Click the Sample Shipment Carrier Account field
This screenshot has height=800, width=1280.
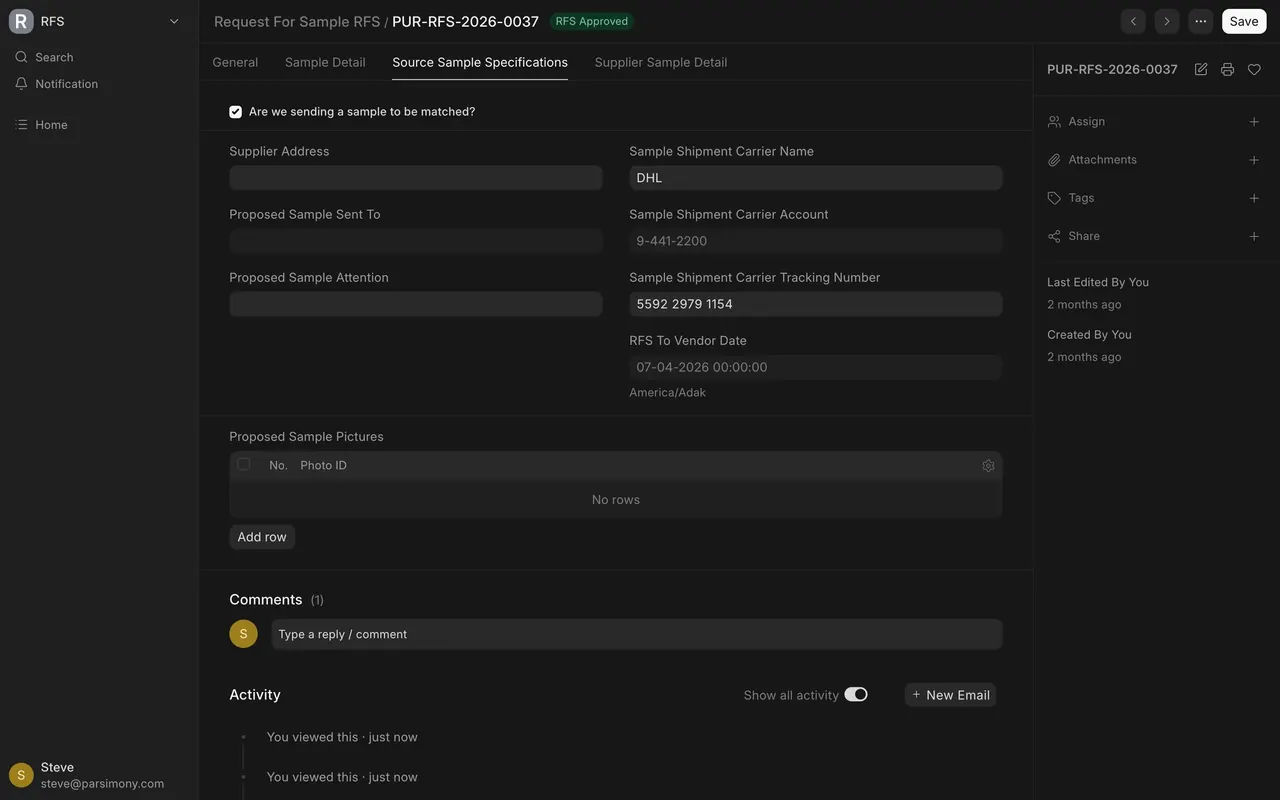tap(816, 241)
